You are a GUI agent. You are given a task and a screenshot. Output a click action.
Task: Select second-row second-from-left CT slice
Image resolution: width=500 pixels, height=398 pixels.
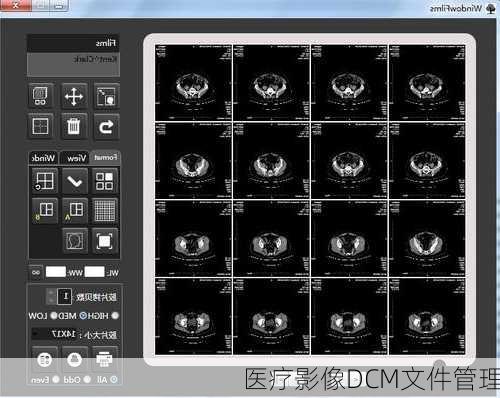point(272,161)
